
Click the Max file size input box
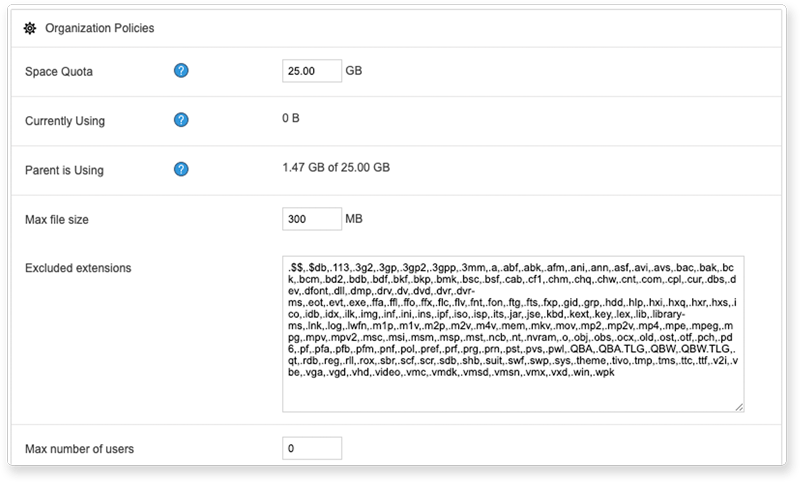(312, 218)
